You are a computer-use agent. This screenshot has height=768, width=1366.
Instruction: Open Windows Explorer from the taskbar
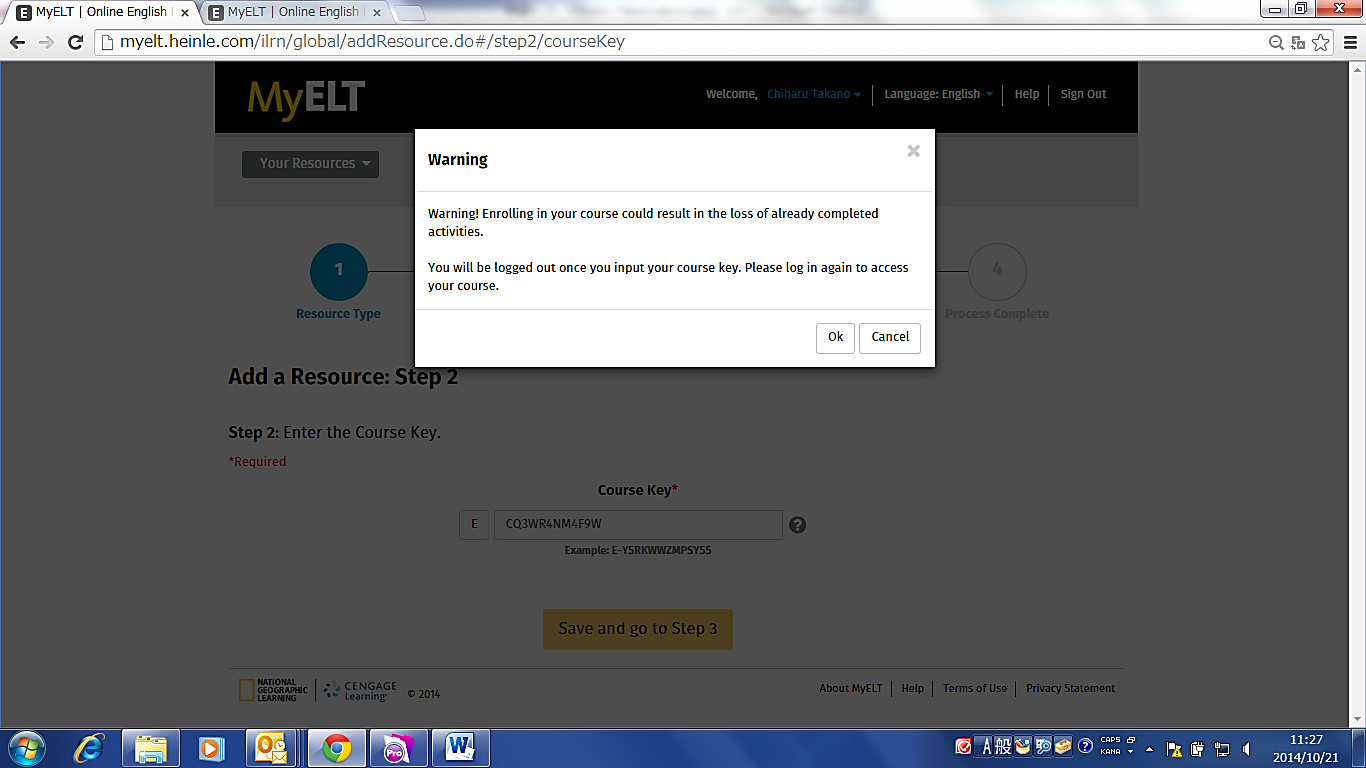(151, 748)
